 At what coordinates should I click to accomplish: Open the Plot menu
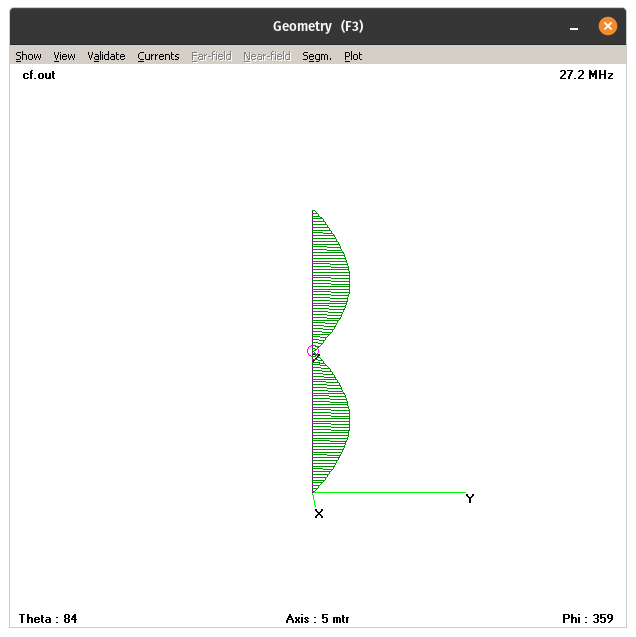(x=353, y=56)
